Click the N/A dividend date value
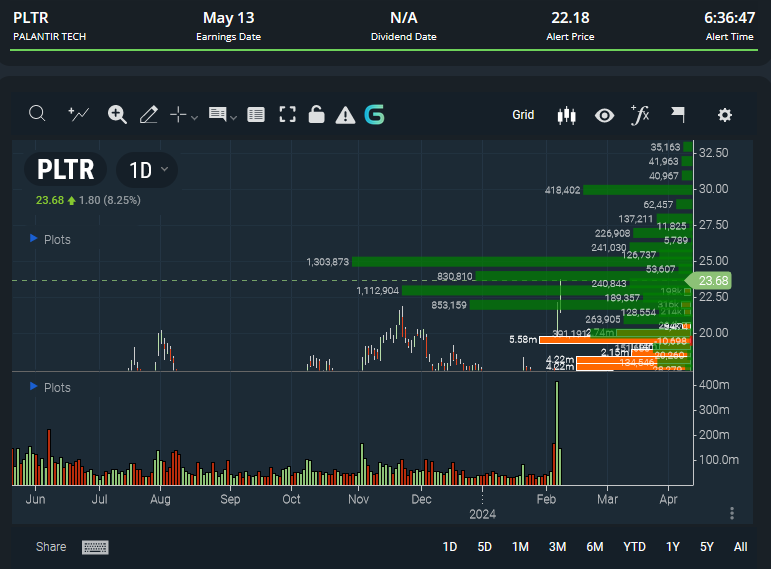 [404, 18]
